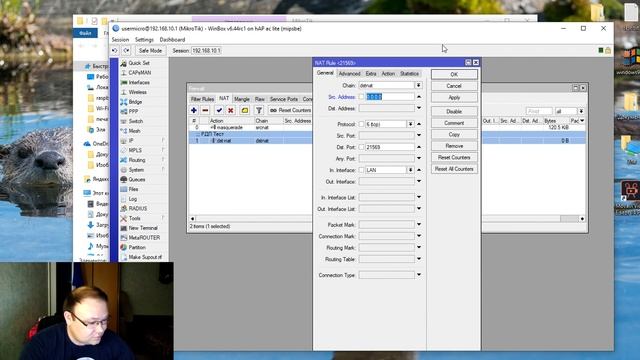This screenshot has height=360, width=640.
Task: Toggle Protocol invert checkbox
Action: 361,124
